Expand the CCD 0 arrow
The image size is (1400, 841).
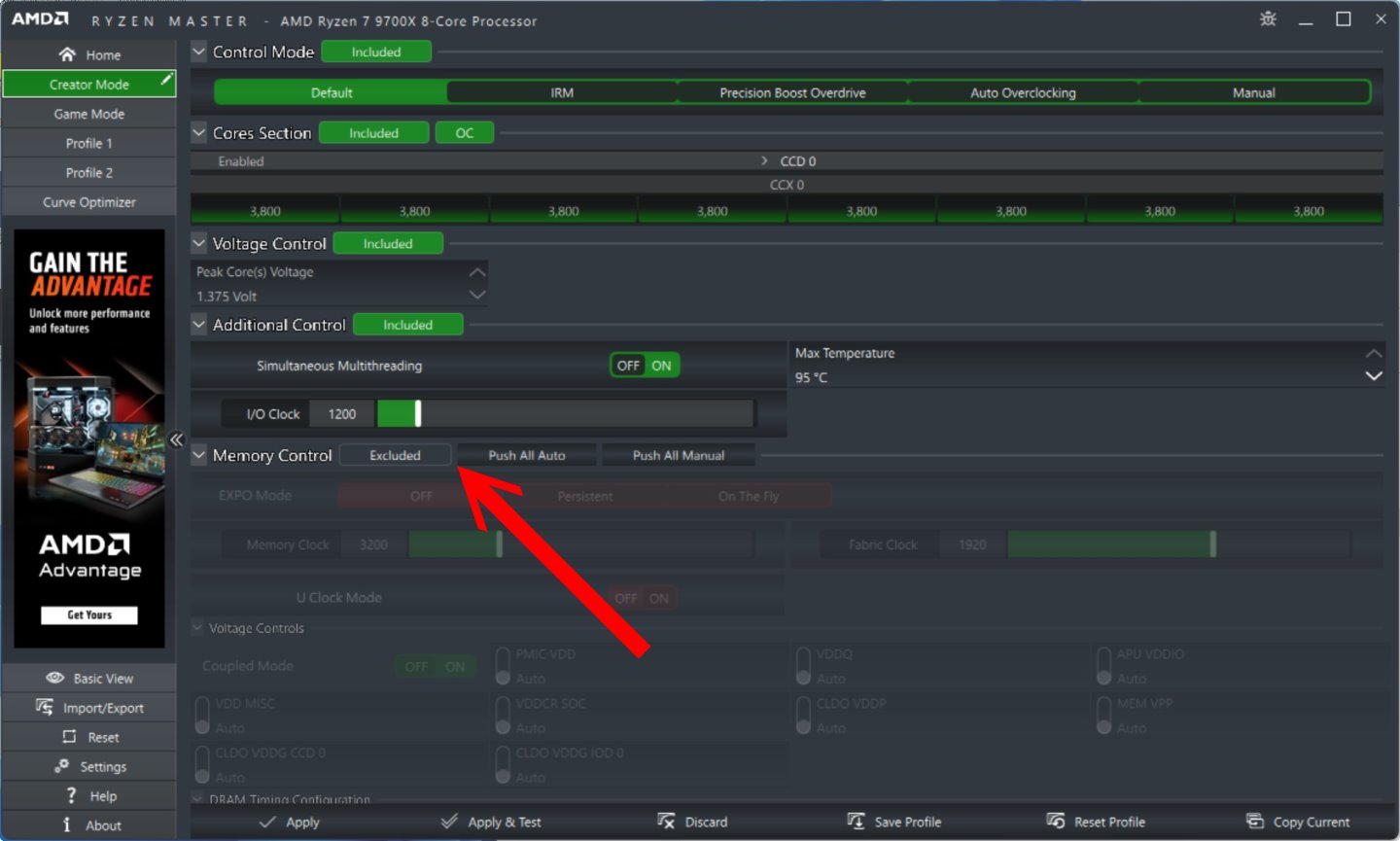[764, 160]
